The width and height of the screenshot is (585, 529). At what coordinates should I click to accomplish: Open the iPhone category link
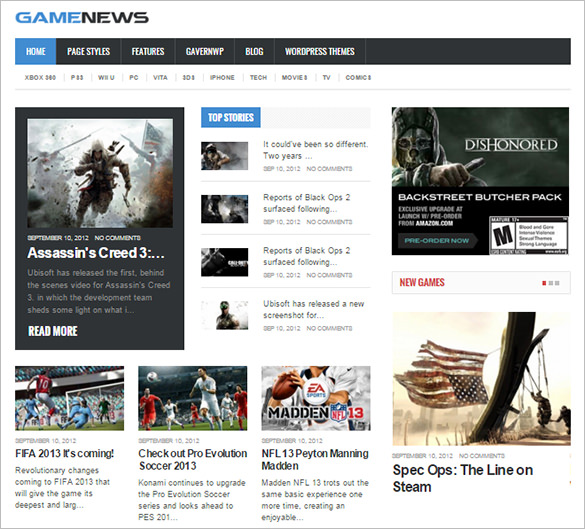[222, 78]
